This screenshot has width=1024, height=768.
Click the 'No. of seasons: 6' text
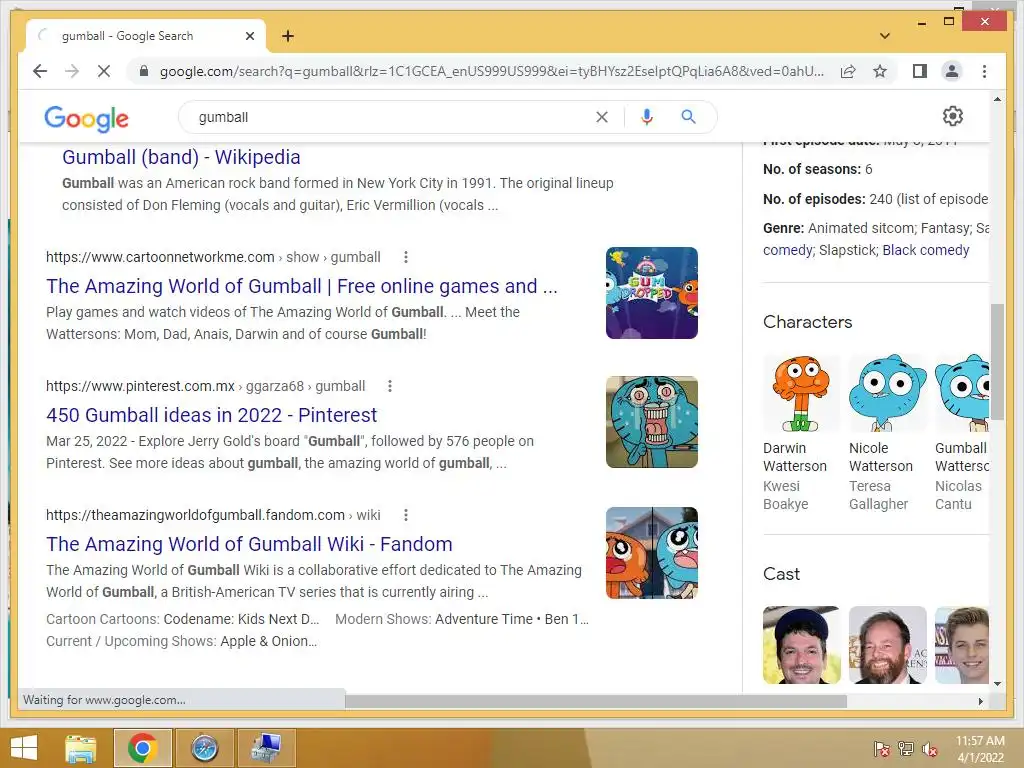(x=818, y=169)
